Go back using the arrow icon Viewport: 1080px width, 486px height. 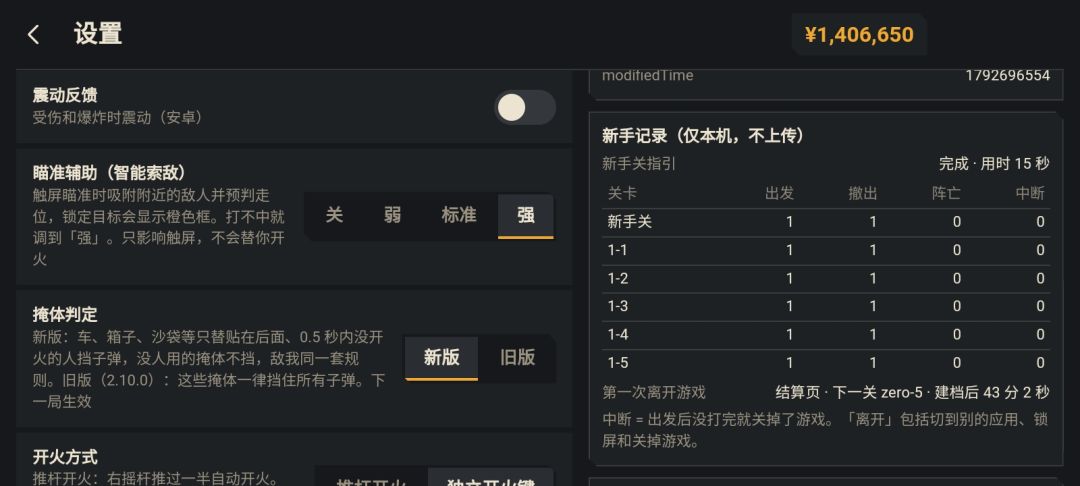coord(33,34)
